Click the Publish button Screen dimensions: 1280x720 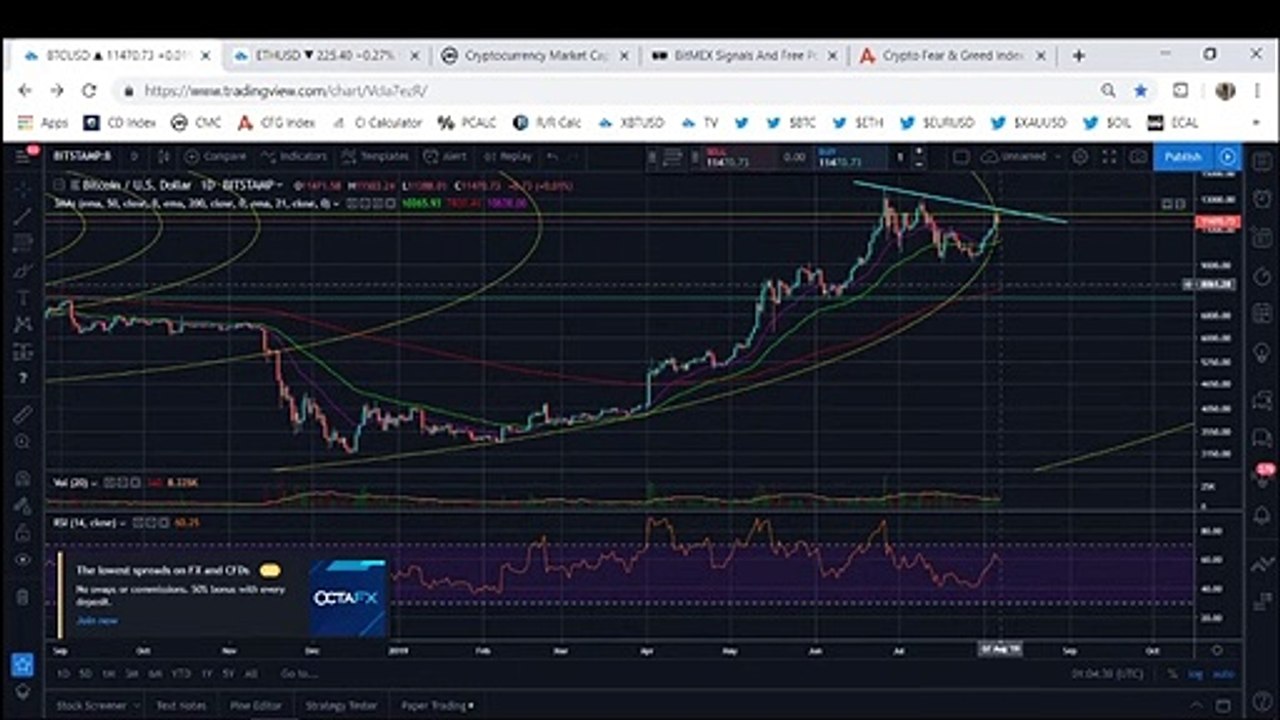(x=1183, y=157)
